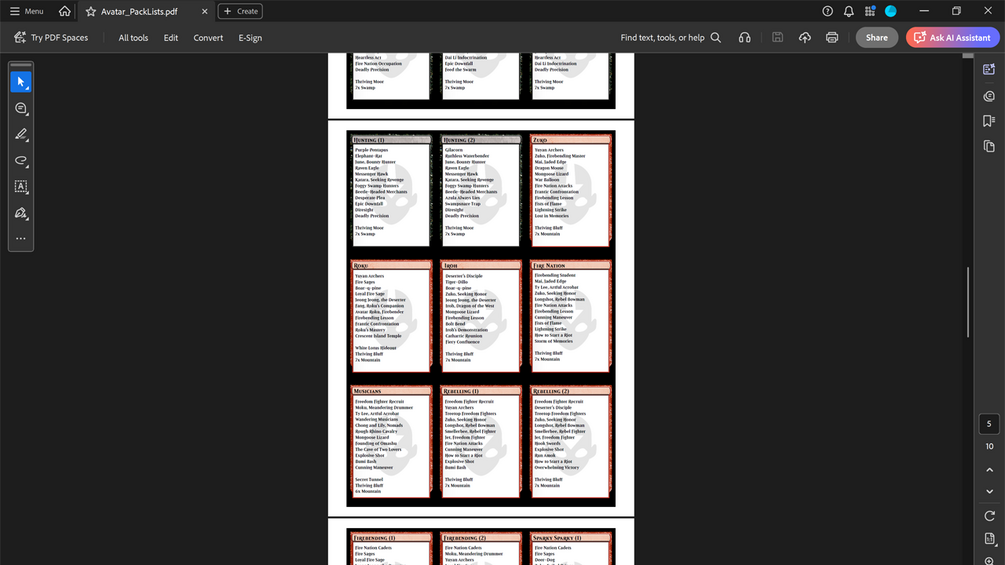Open All tools menu

(x=133, y=38)
